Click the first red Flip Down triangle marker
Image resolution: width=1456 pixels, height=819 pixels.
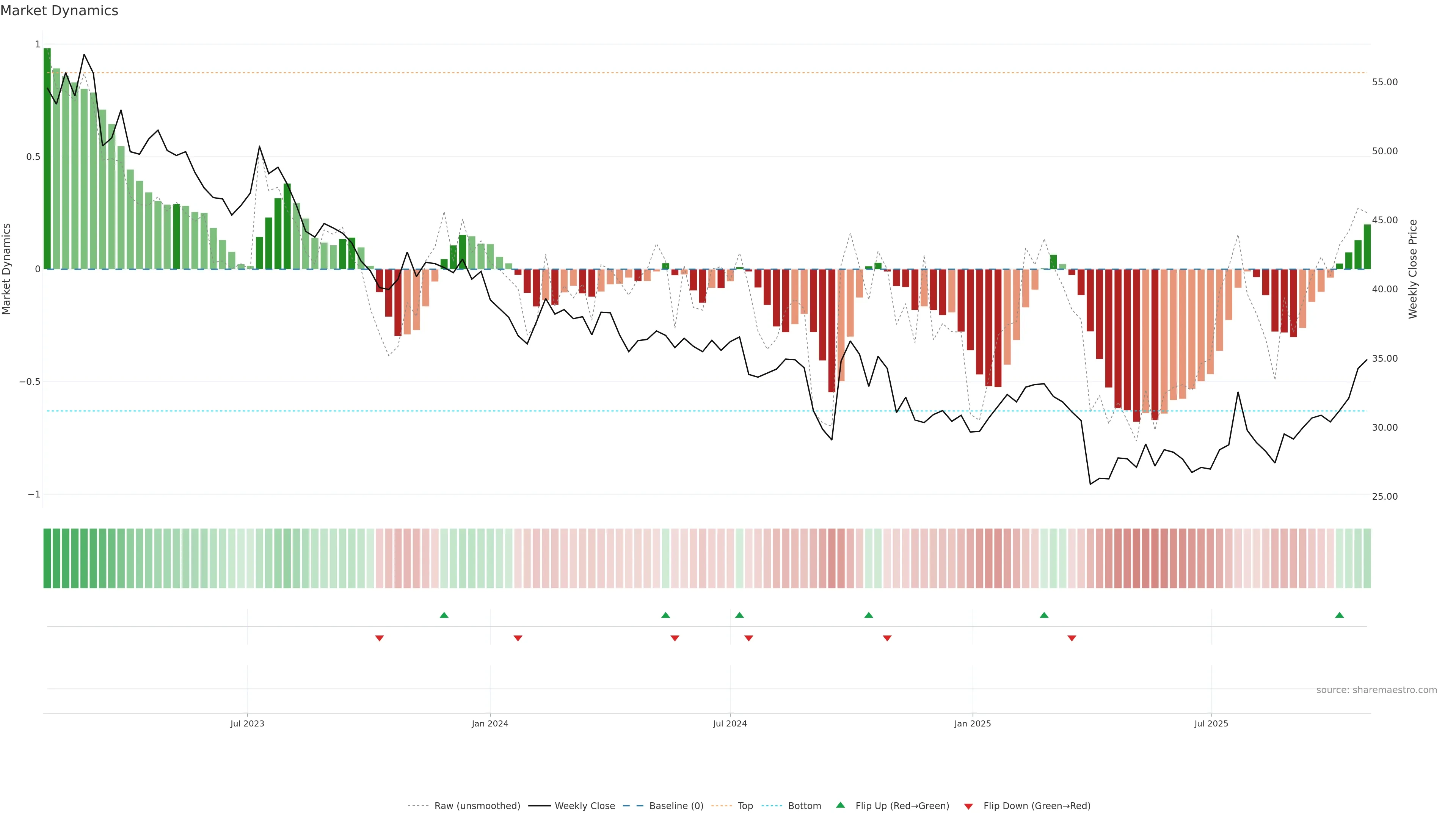coord(379,638)
